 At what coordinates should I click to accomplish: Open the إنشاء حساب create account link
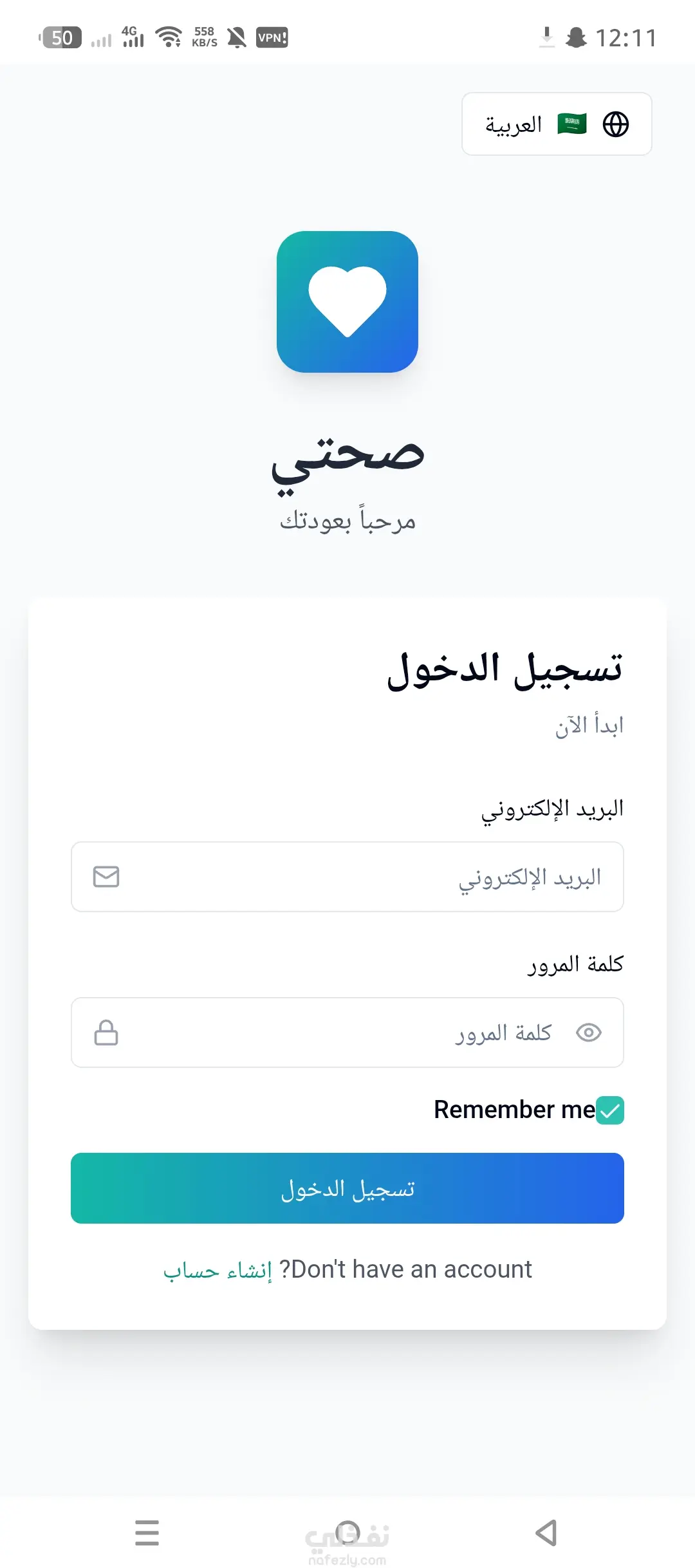click(218, 1270)
